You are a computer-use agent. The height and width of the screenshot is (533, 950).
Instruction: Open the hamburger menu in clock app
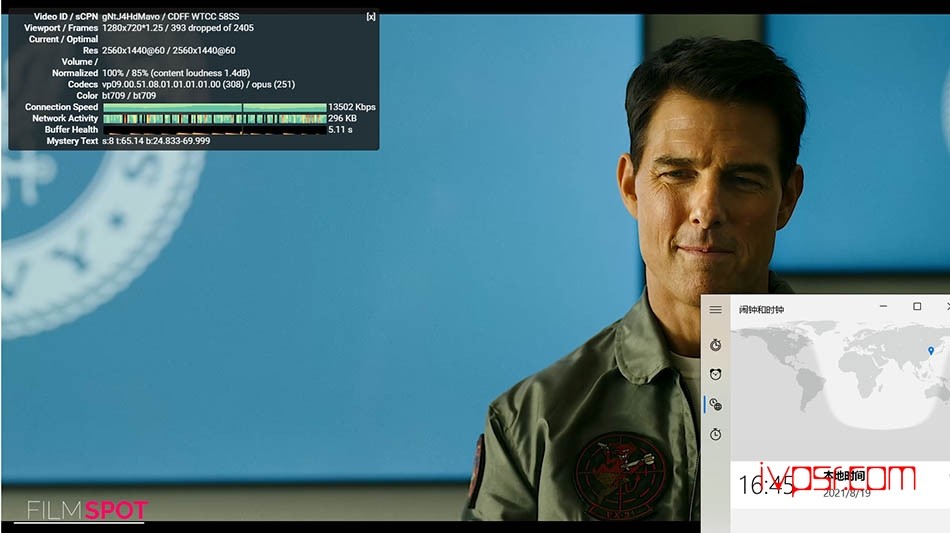pos(716,310)
